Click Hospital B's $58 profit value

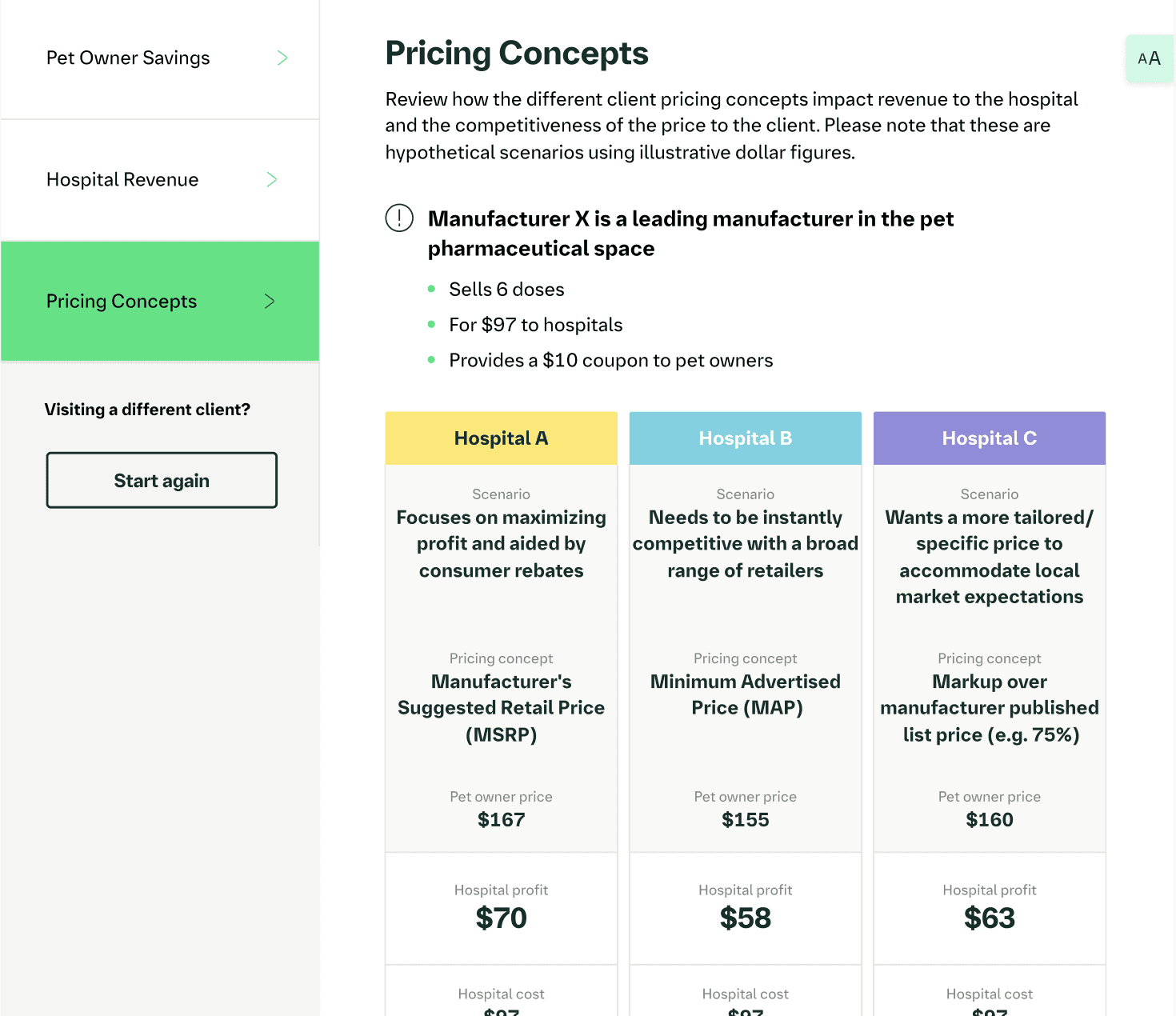pos(746,918)
